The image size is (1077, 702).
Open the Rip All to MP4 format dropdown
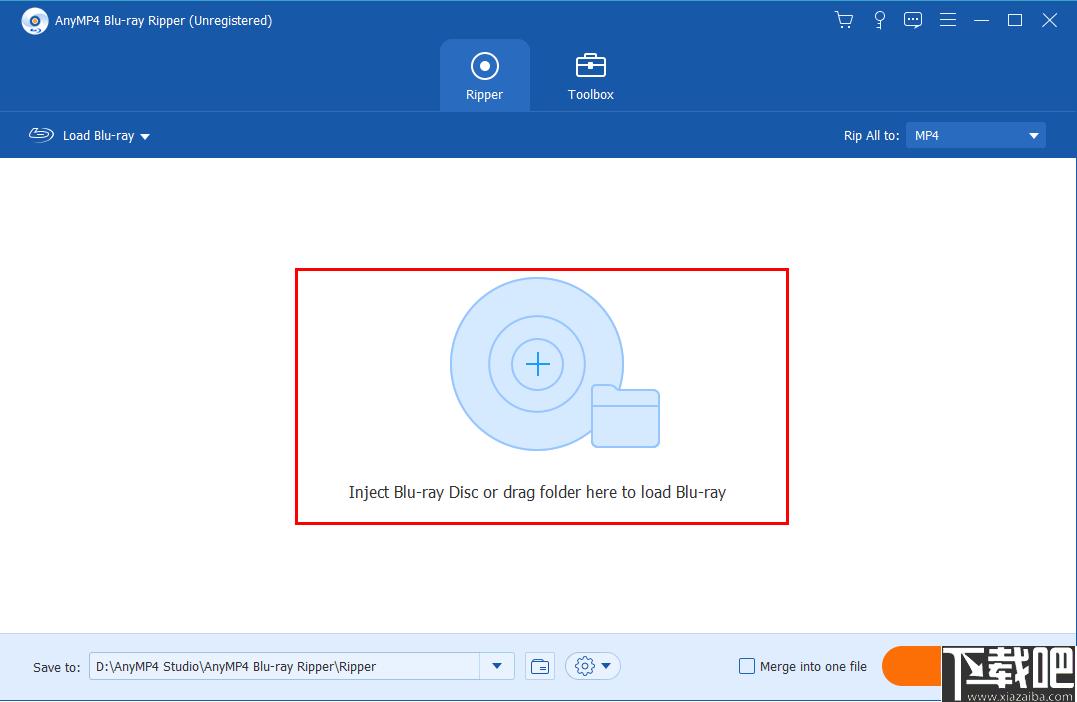point(975,135)
